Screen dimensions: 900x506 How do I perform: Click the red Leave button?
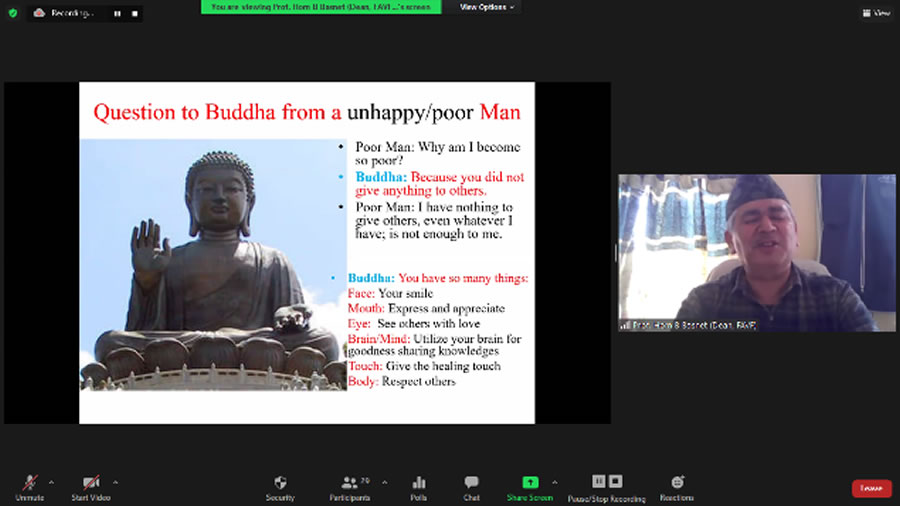tap(871, 488)
